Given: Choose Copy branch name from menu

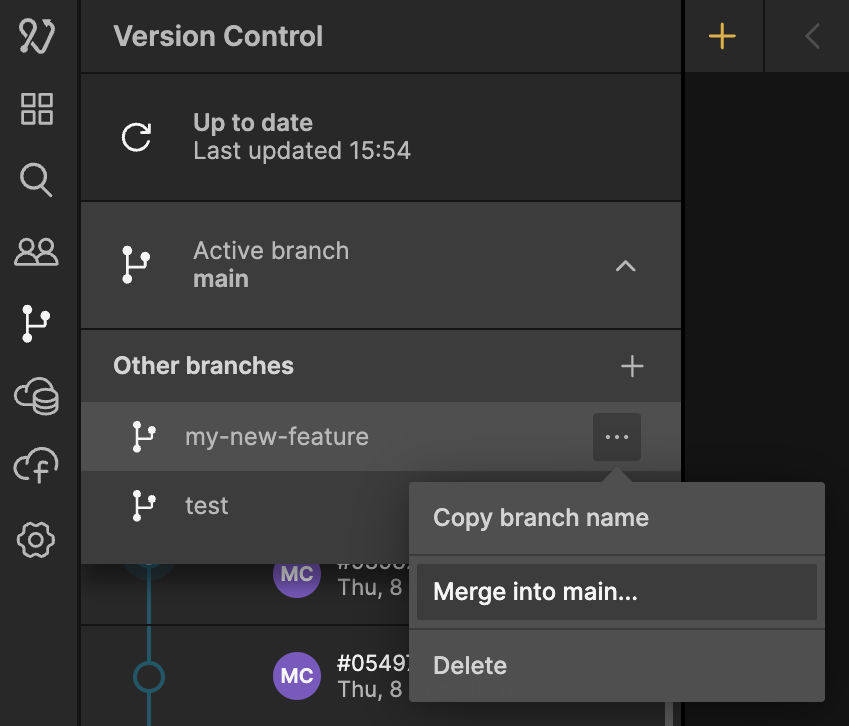Looking at the screenshot, I should (540, 518).
